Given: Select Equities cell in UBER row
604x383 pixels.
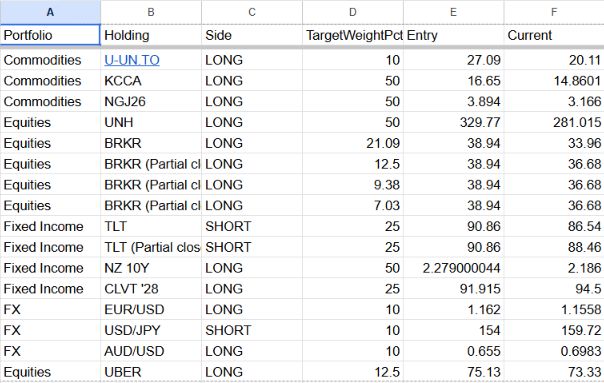Looking at the screenshot, I should pyautogui.click(x=50, y=372).
